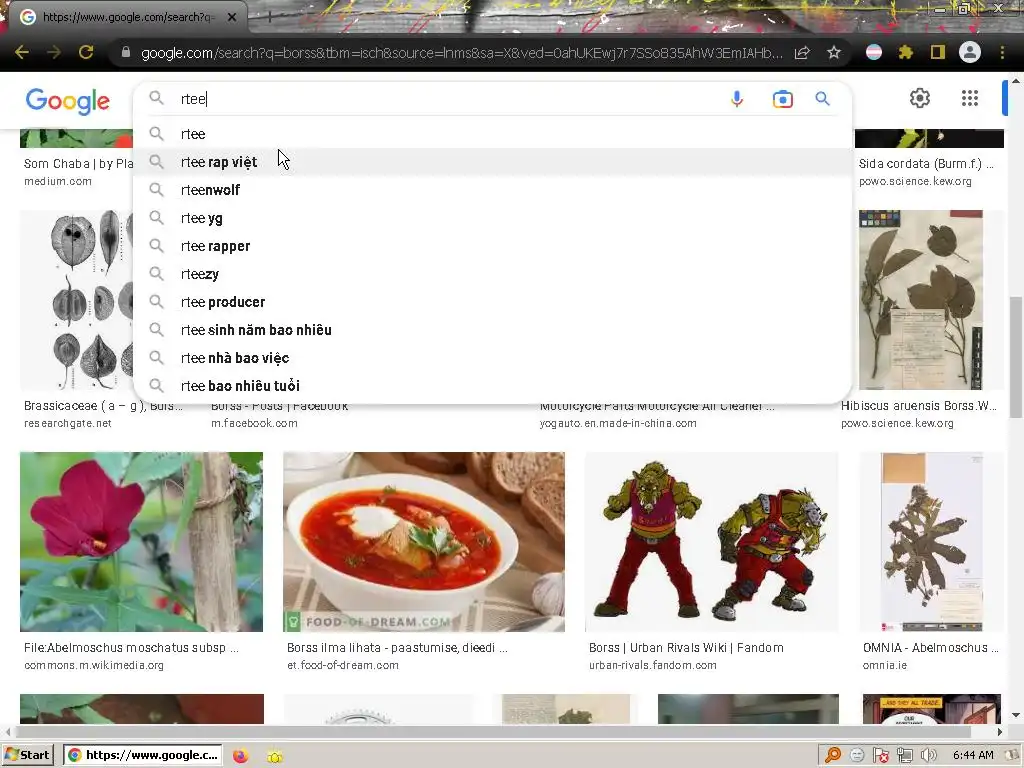Open the share page icon in address bar

click(x=802, y=53)
